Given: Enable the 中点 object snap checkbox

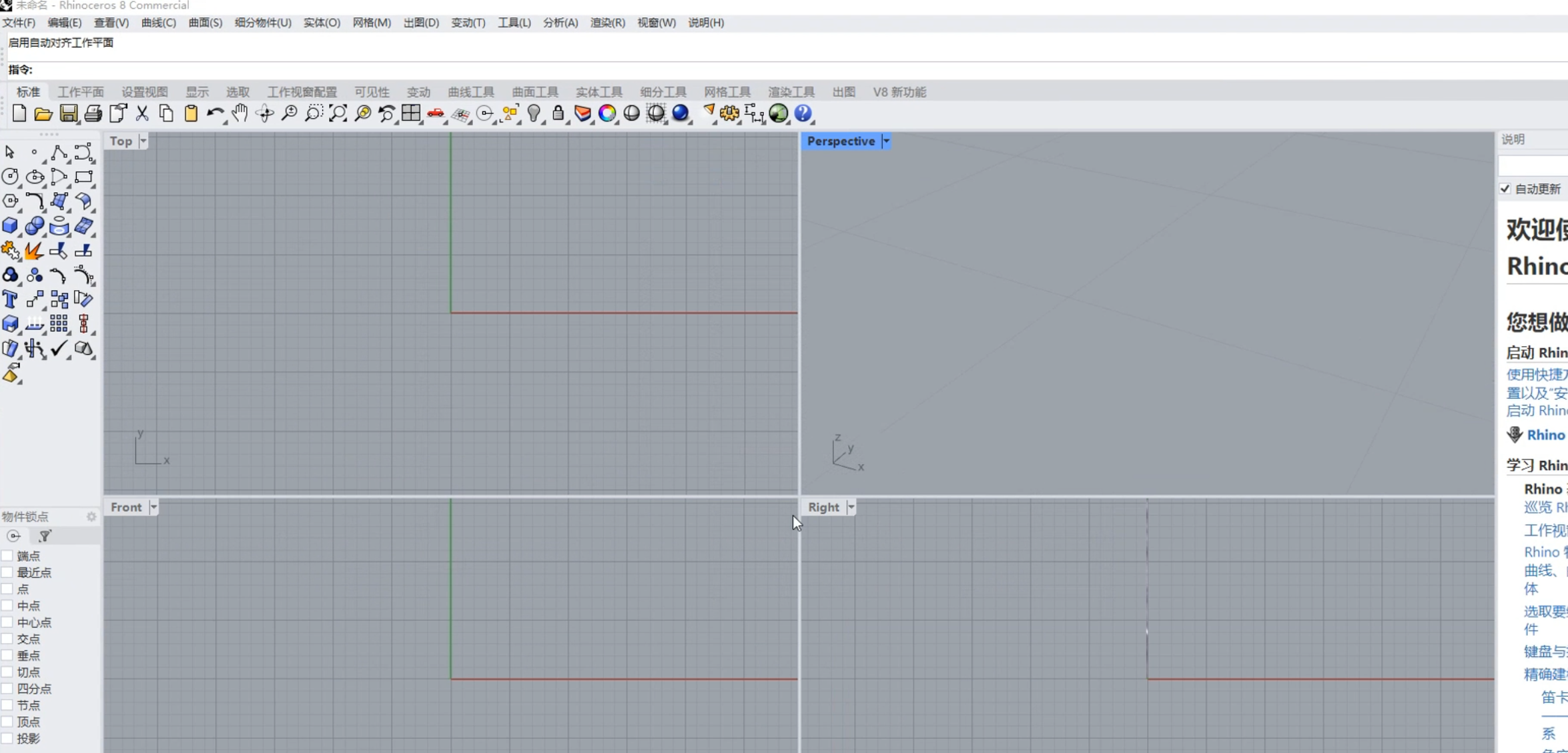Looking at the screenshot, I should point(7,606).
